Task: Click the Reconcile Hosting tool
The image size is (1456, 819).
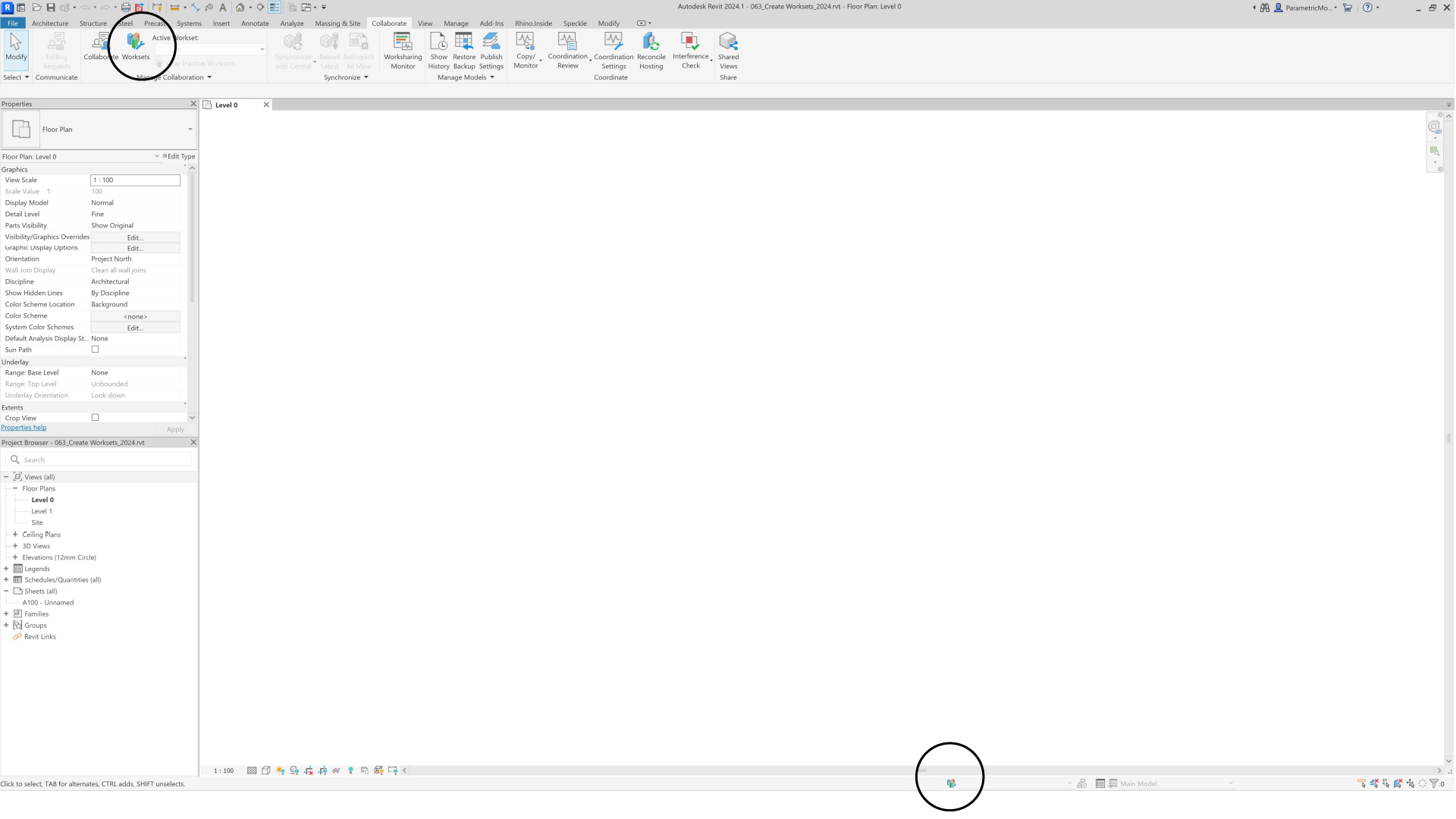Action: click(651, 49)
